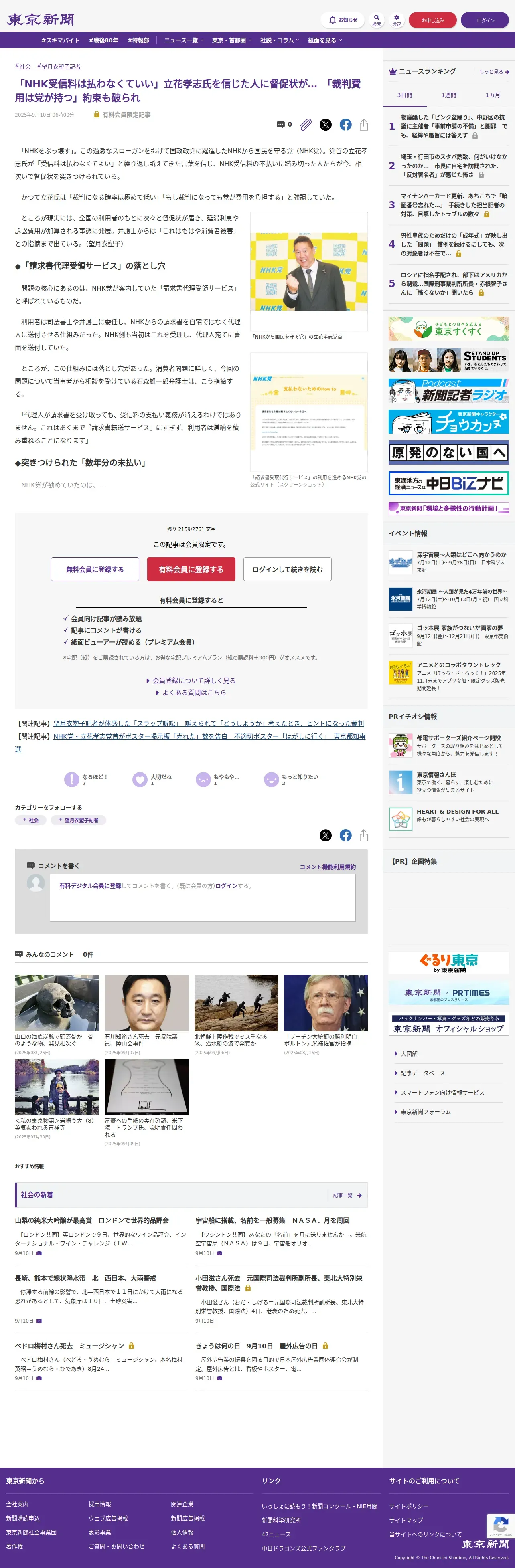Click 有料会員に登録する button
Screen dimensions: 515x1568
[x=191, y=569]
